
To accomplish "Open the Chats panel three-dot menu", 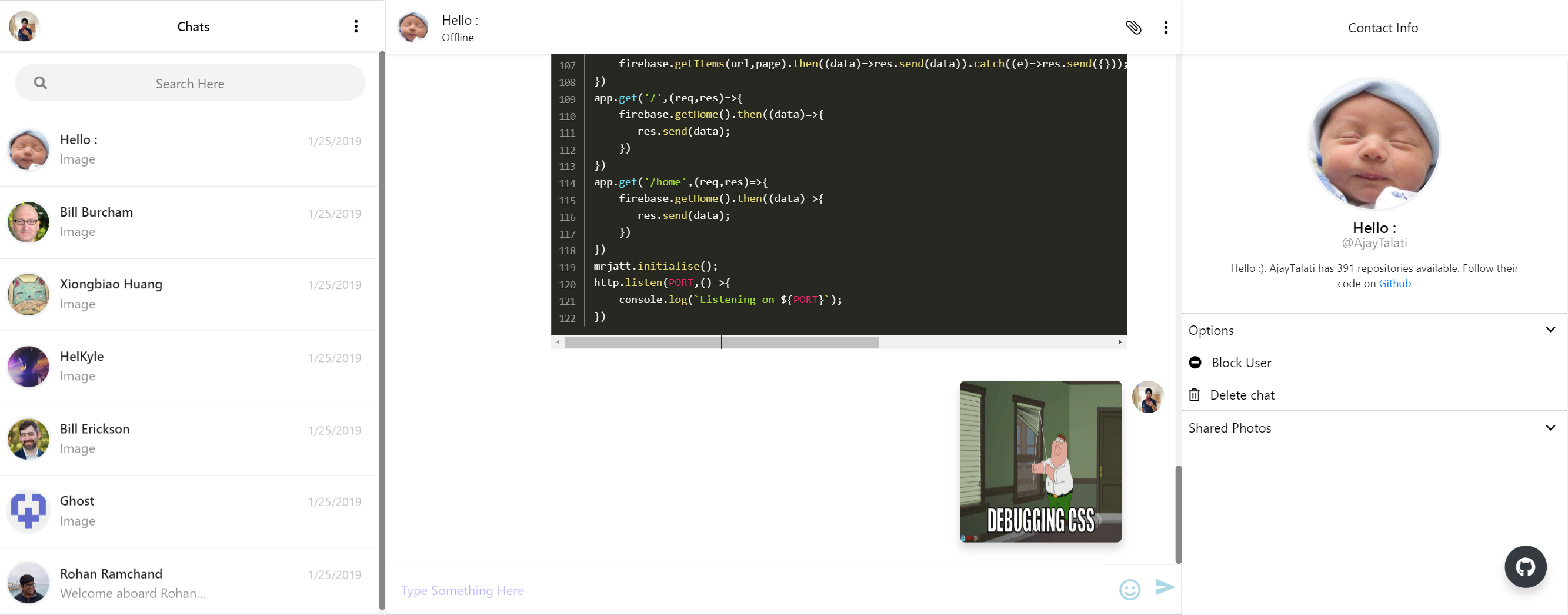I will click(x=356, y=26).
